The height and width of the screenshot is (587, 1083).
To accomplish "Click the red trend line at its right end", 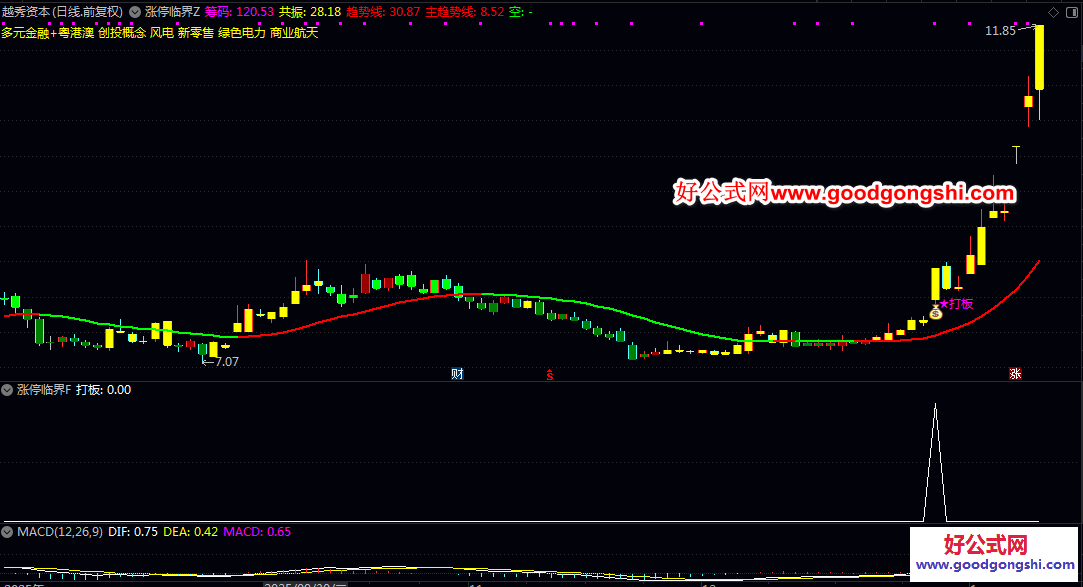I will coord(1037,263).
